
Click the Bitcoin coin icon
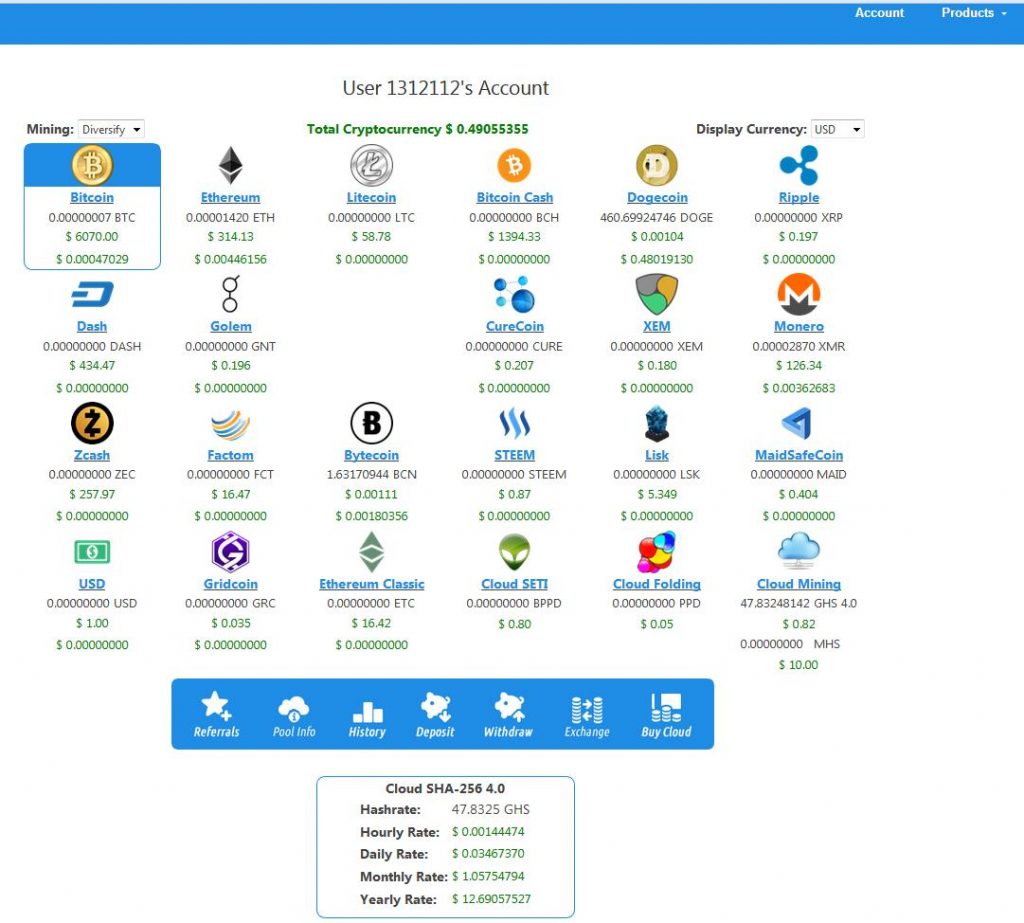click(x=92, y=165)
